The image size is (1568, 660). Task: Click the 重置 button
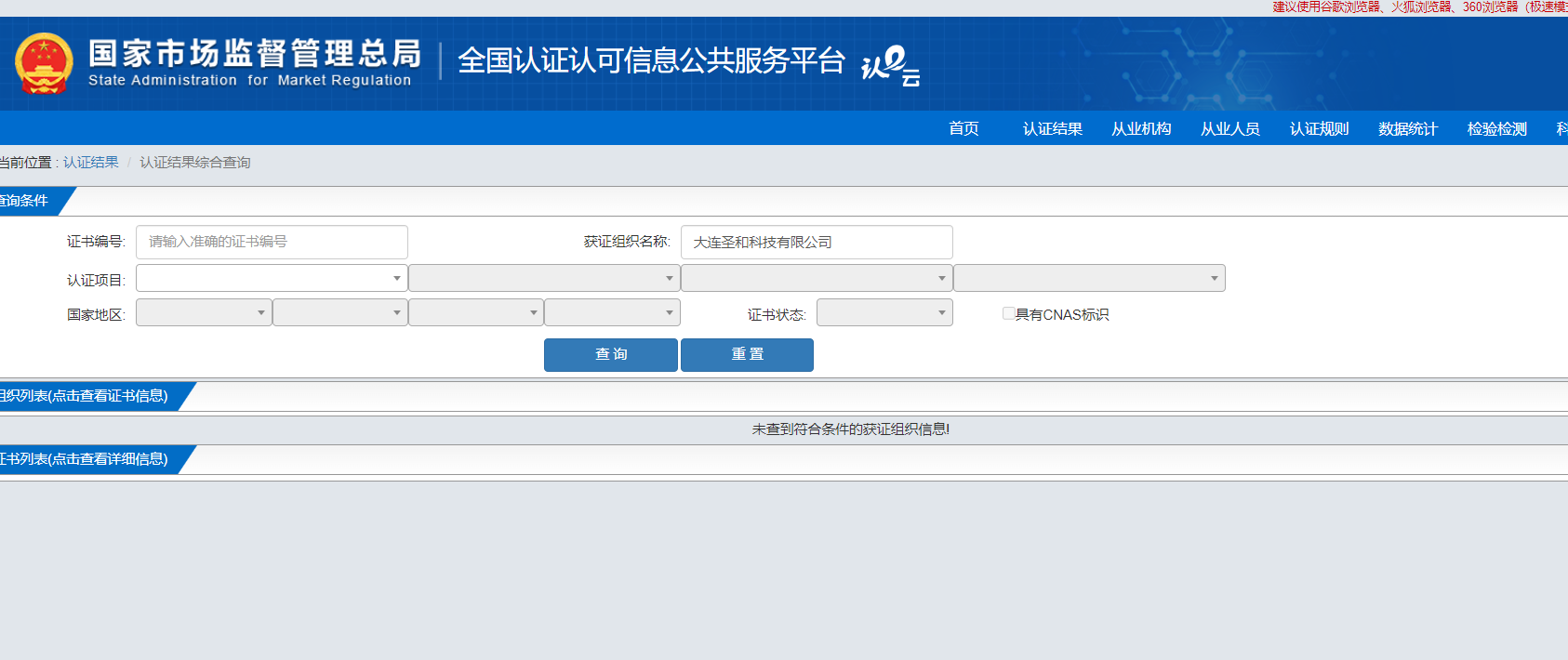pos(747,355)
